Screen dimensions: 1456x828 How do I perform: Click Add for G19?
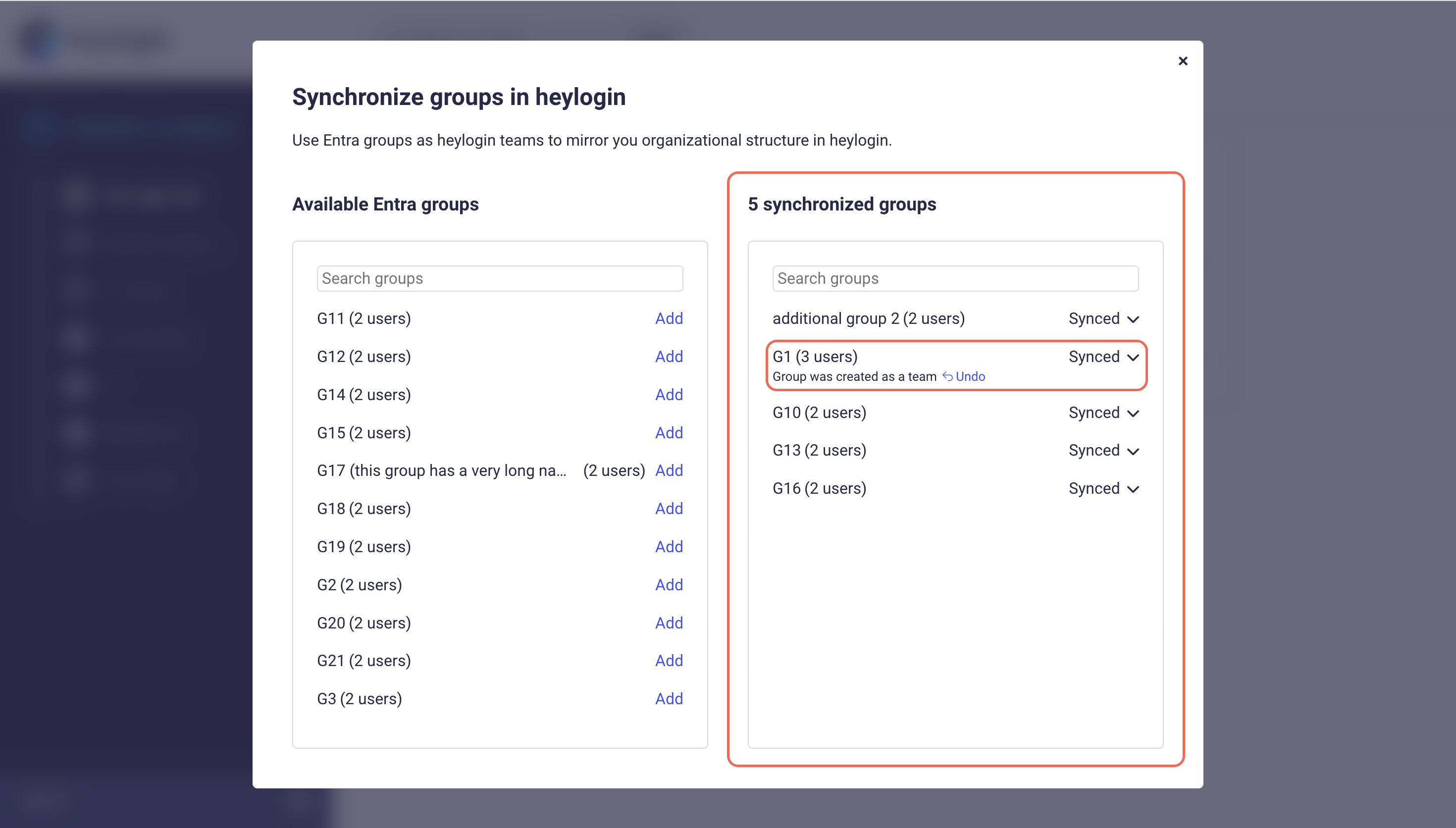click(669, 547)
